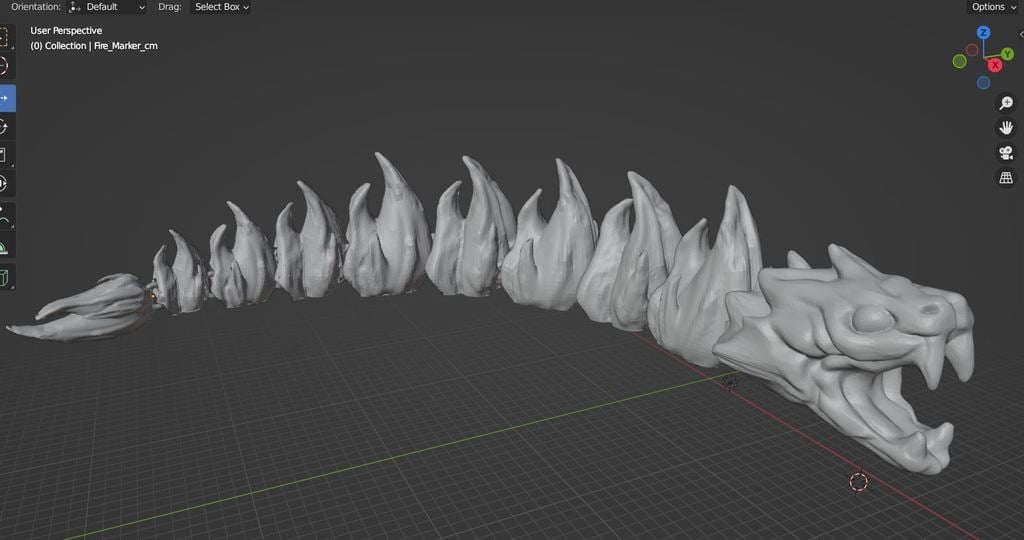Choose the Scale tool

coord(5,155)
